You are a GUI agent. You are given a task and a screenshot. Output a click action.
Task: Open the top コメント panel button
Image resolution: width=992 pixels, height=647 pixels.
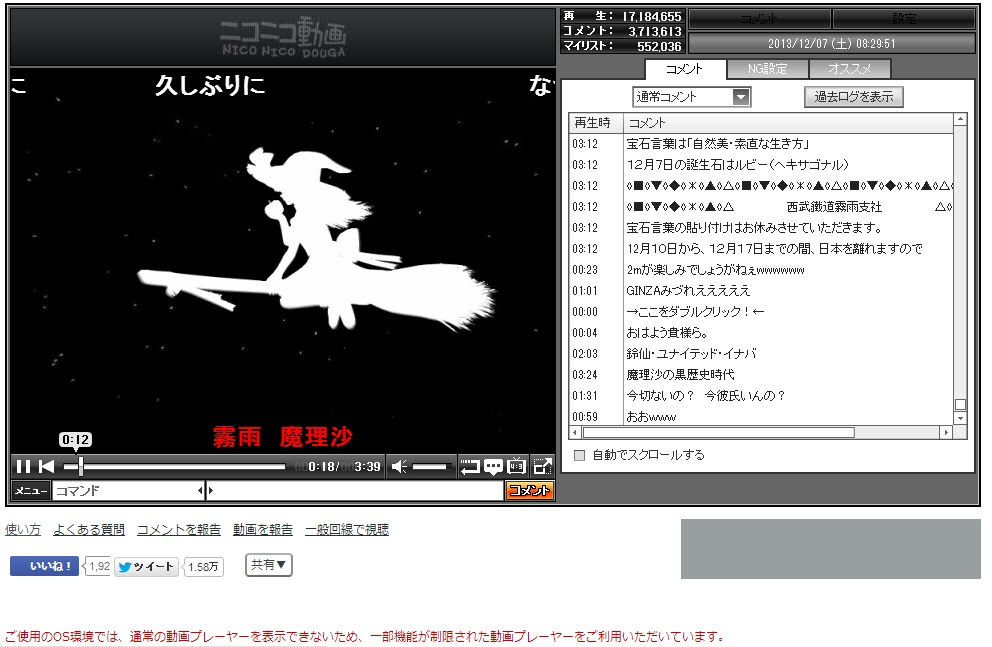point(759,19)
